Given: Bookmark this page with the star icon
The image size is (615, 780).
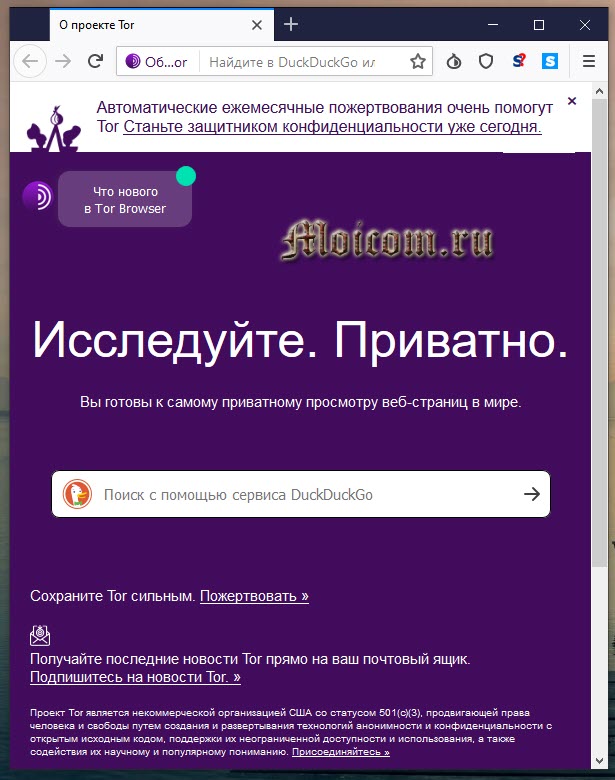Looking at the screenshot, I should (418, 61).
